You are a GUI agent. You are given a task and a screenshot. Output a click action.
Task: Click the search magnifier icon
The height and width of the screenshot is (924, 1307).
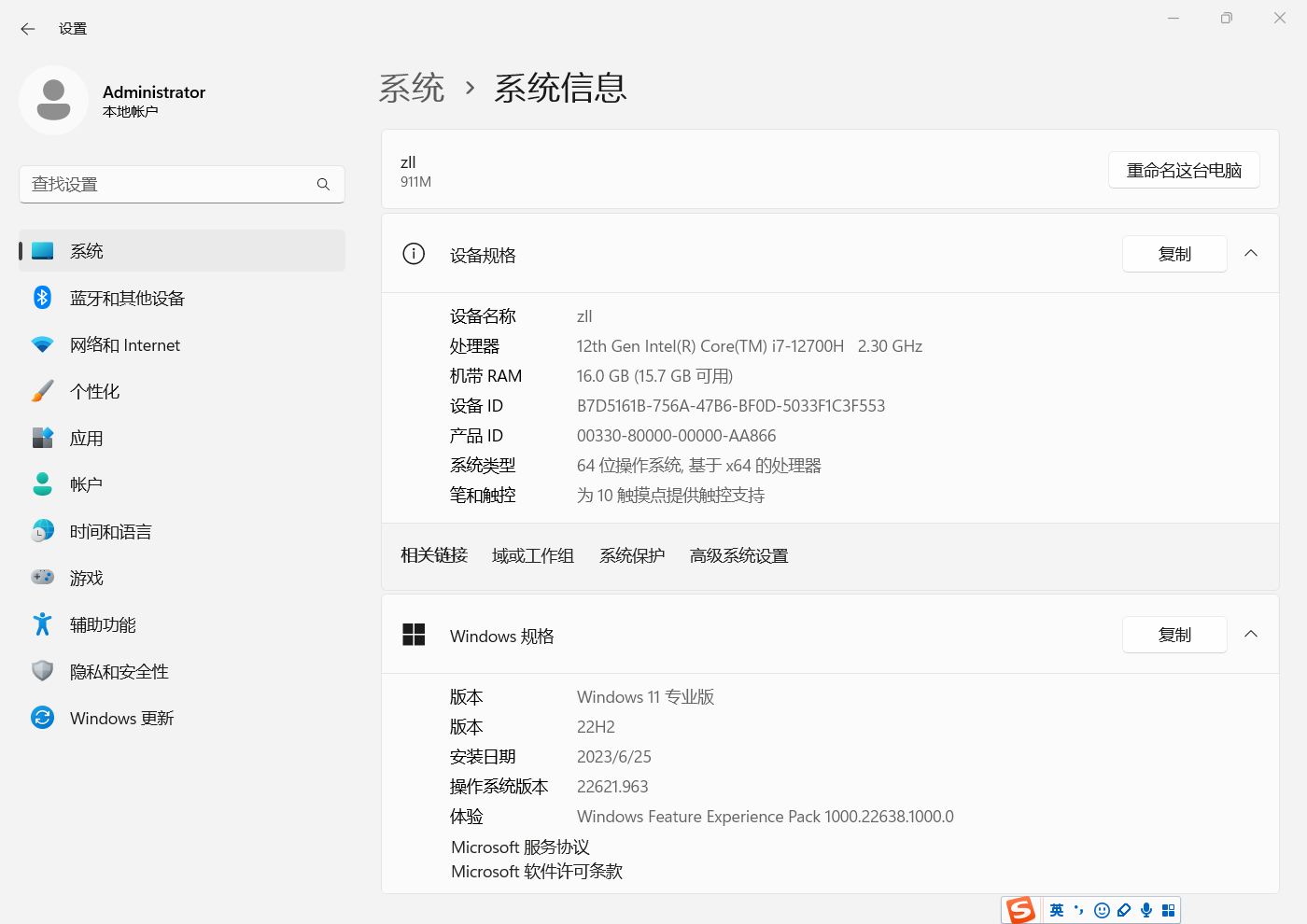coord(323,185)
